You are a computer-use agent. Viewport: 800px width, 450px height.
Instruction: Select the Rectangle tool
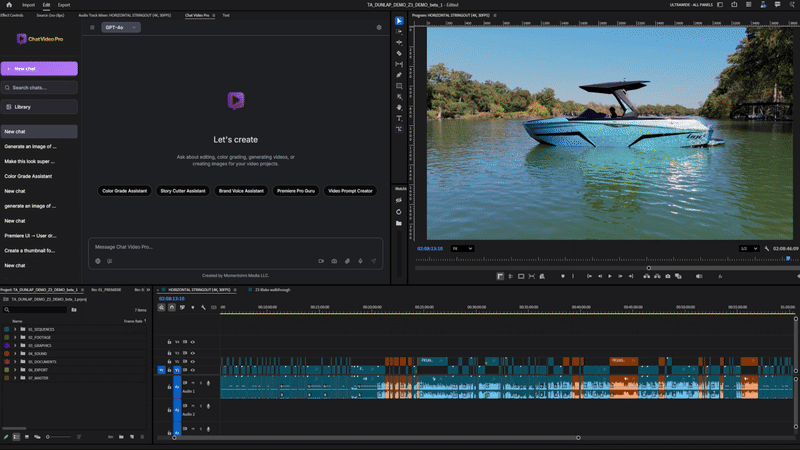point(399,86)
